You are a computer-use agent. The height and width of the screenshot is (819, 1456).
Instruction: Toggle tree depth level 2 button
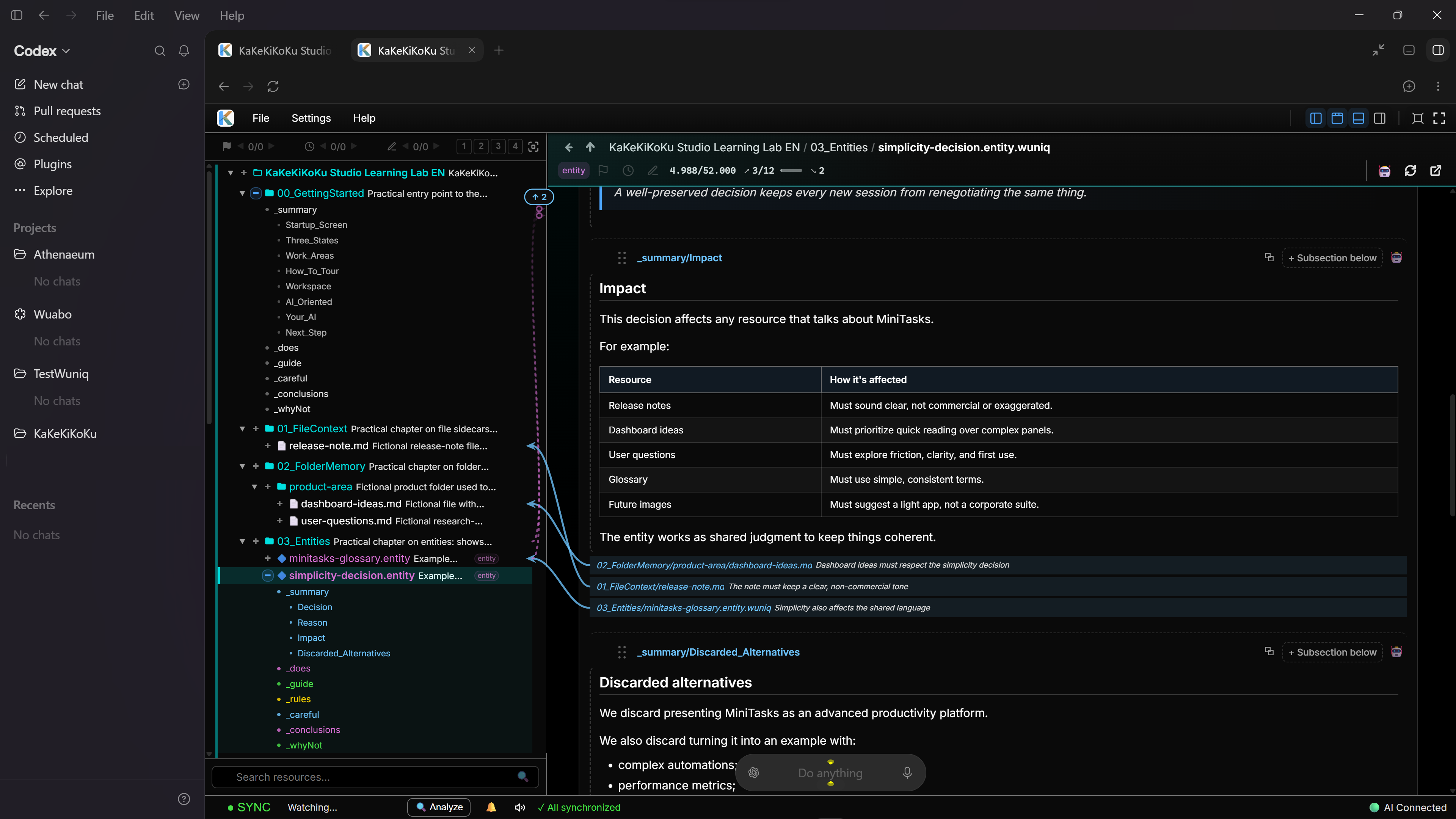[x=481, y=146]
